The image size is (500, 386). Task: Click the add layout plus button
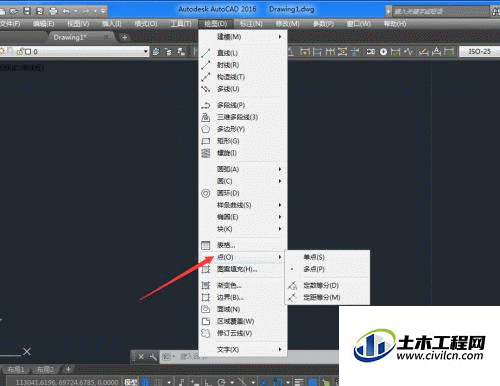68,369
